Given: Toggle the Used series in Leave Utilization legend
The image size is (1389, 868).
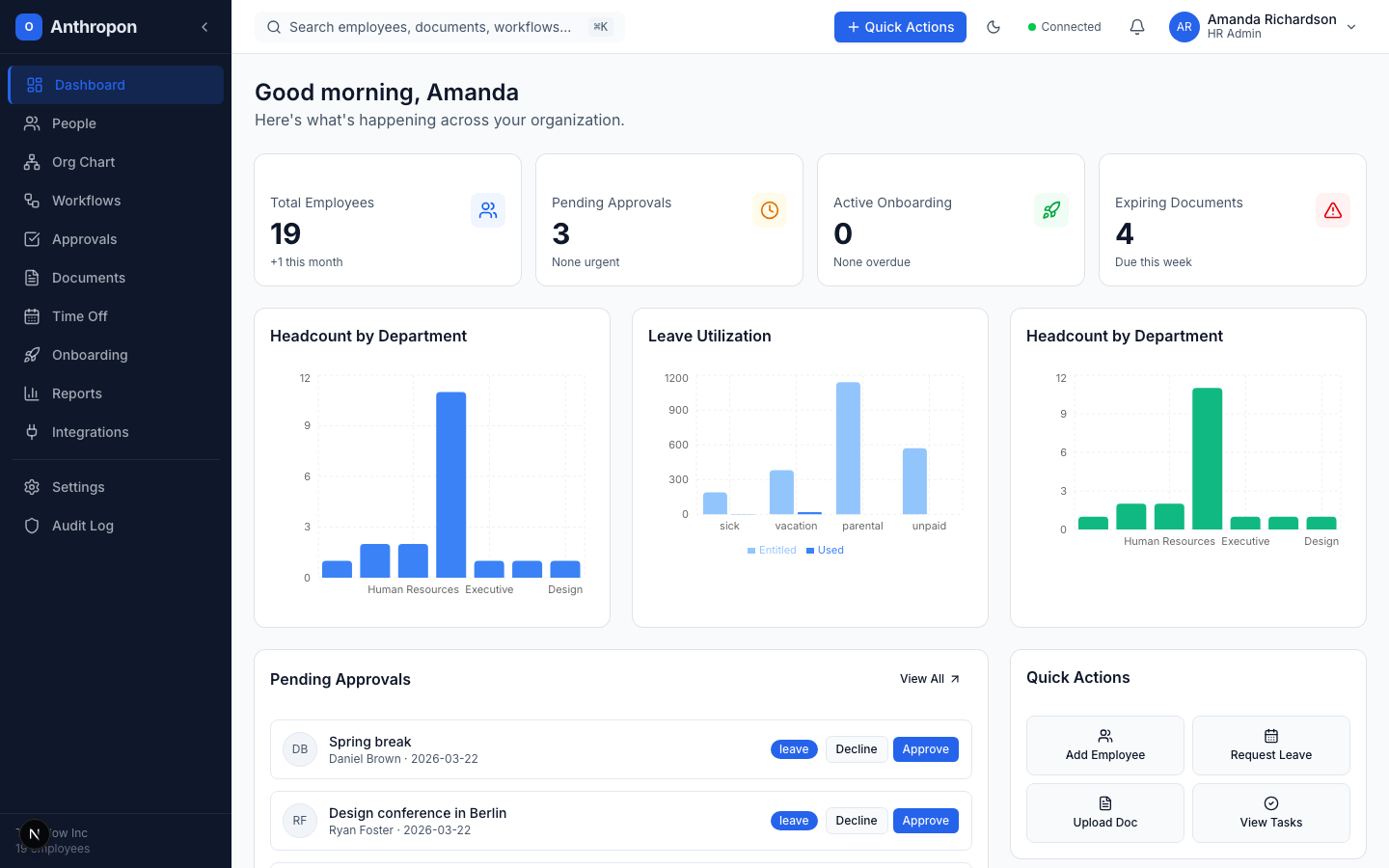Looking at the screenshot, I should (825, 550).
